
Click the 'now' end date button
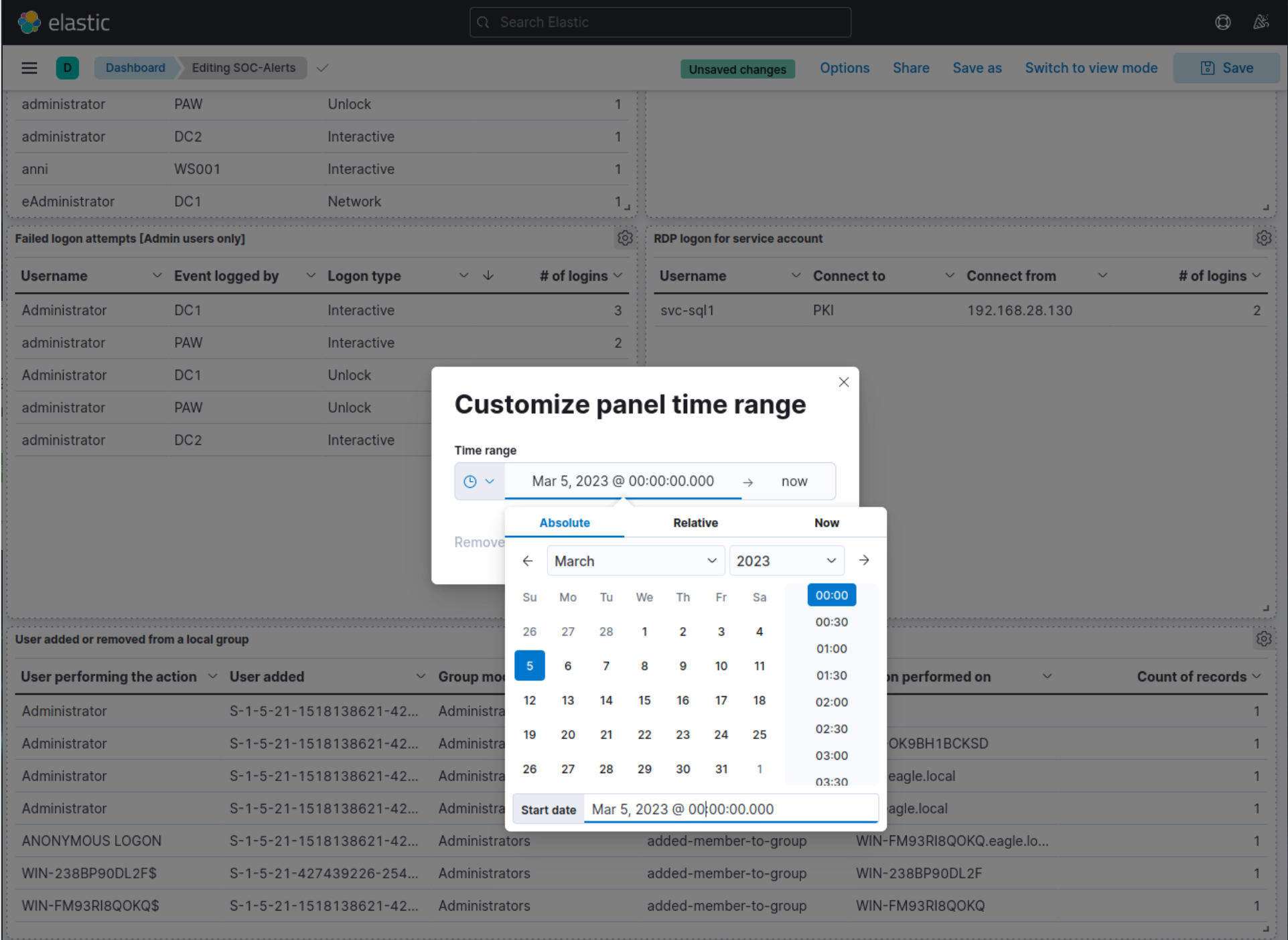[x=794, y=481]
